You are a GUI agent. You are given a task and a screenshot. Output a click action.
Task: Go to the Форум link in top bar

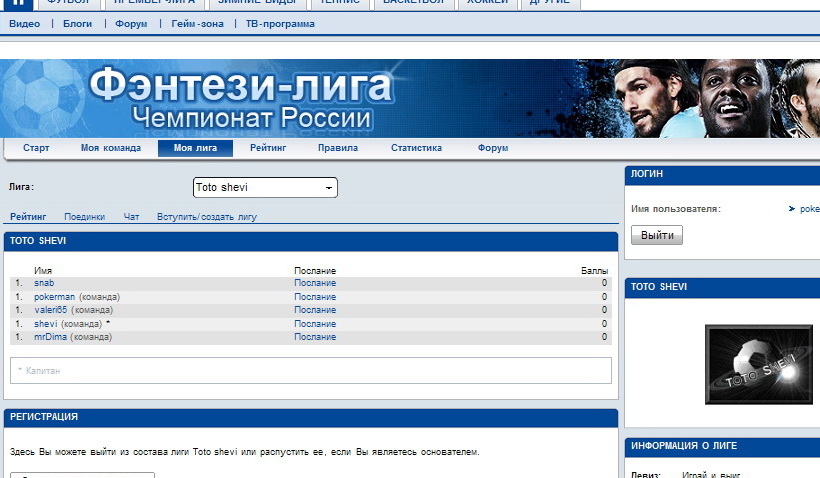coord(131,24)
